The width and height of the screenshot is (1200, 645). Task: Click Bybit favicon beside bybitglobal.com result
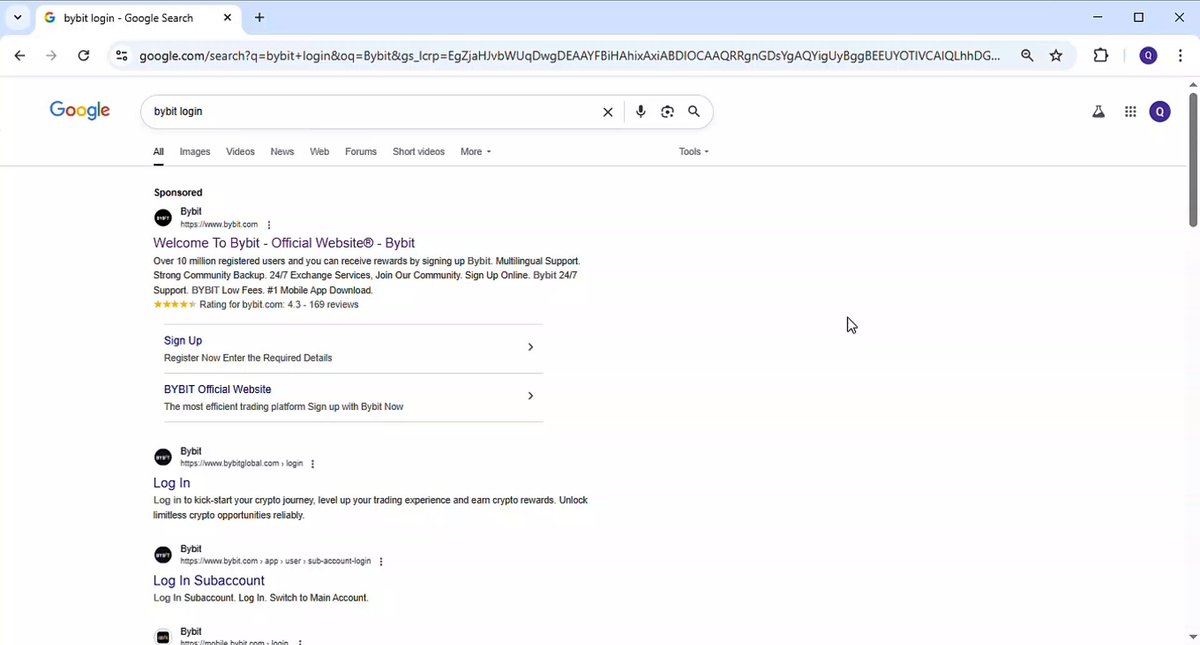click(163, 457)
